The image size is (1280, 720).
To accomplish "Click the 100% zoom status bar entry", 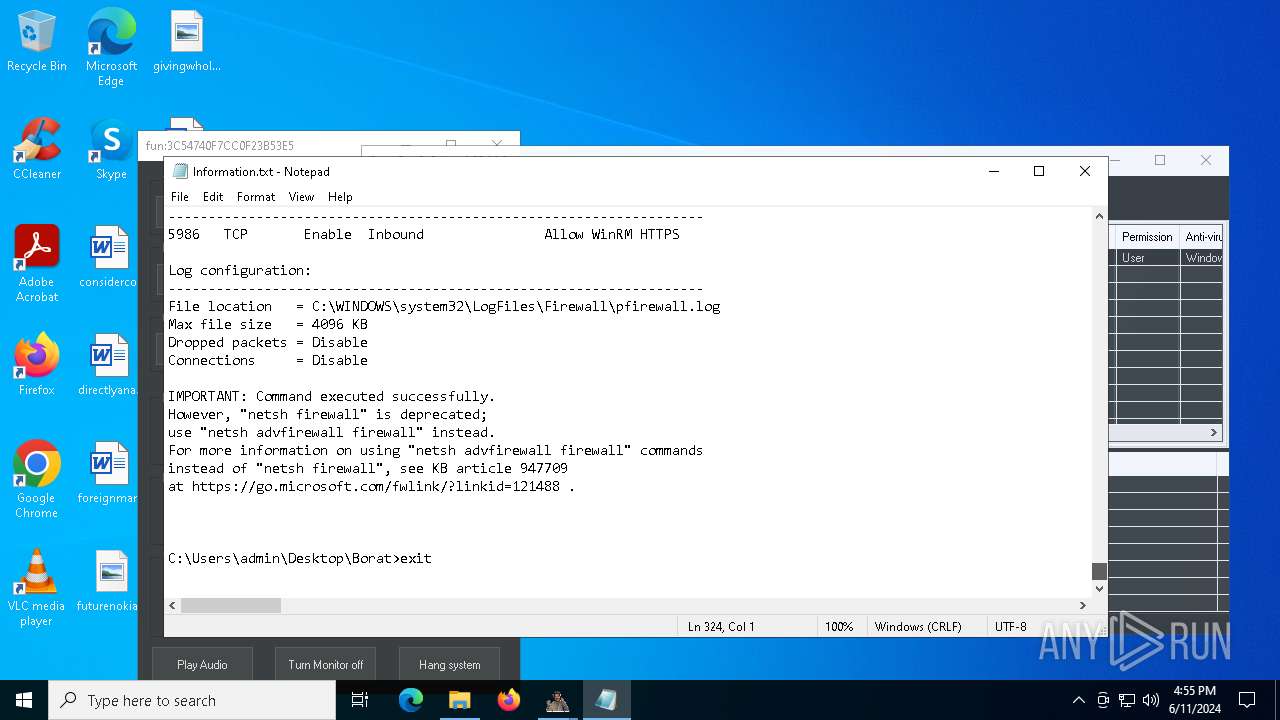I will point(839,626).
